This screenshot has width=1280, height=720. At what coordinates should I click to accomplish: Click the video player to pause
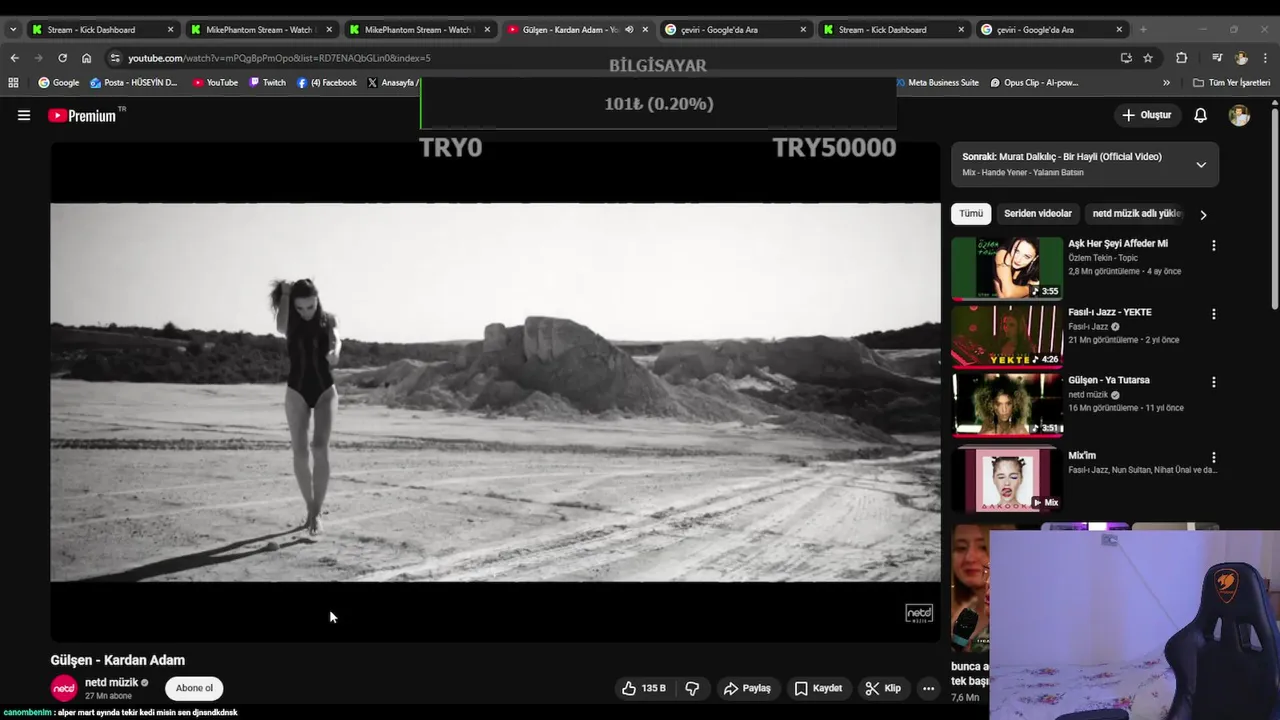pos(495,392)
